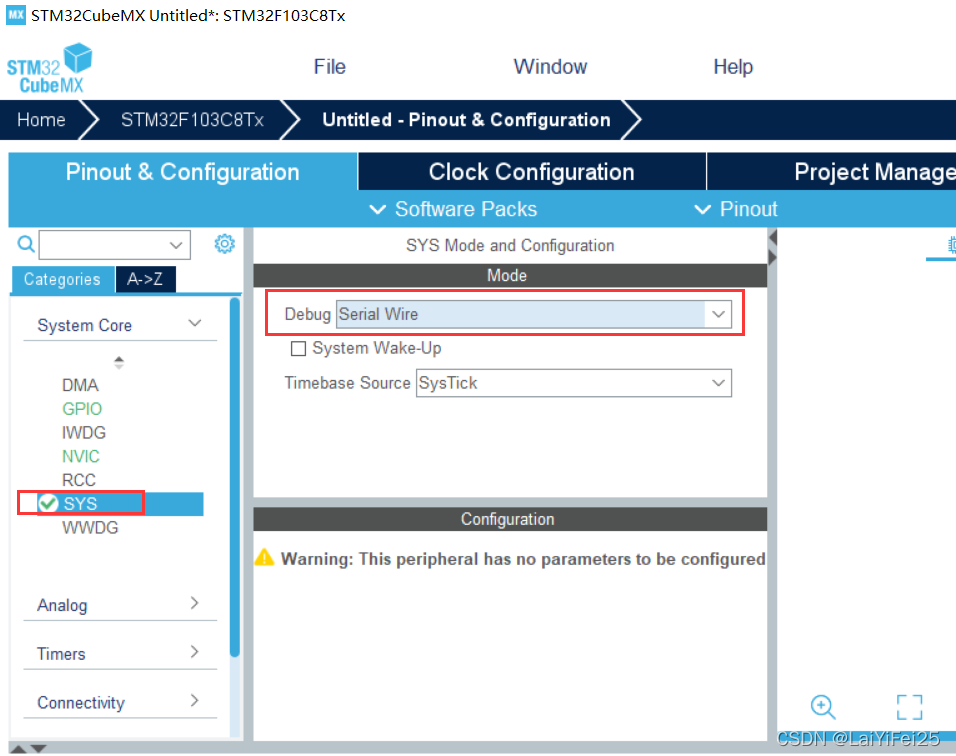Select DMA in System Core
This screenshot has width=956, height=756.
tap(80, 385)
